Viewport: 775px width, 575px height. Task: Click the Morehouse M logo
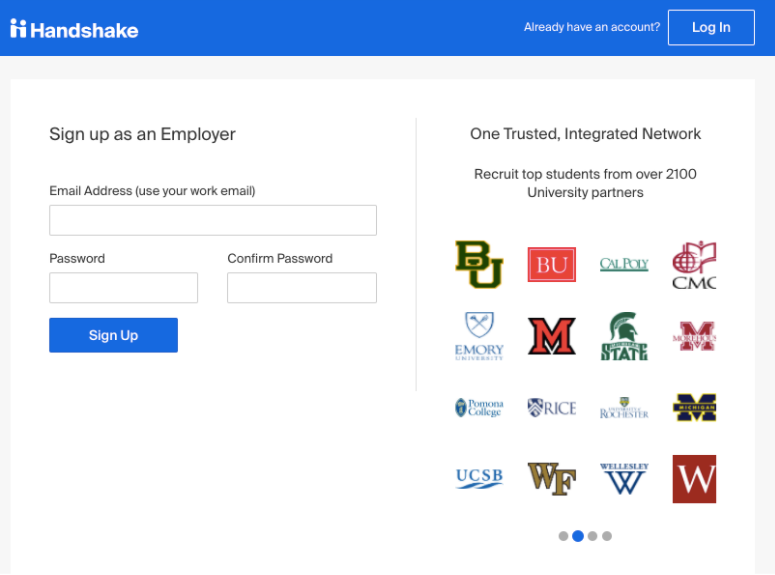694,336
